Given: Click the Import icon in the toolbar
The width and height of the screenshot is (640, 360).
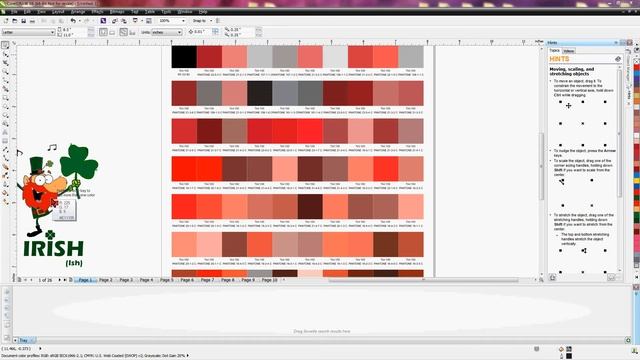Looking at the screenshot, I should pos(115,21).
